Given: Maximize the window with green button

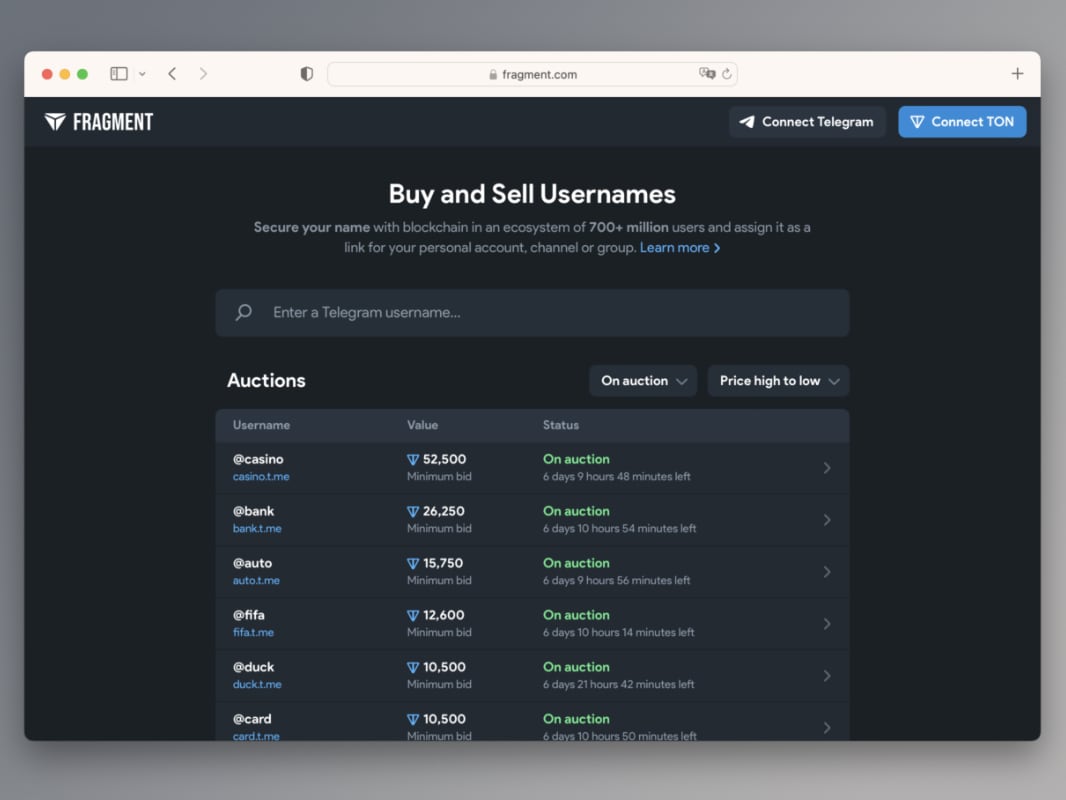Looking at the screenshot, I should (x=82, y=74).
